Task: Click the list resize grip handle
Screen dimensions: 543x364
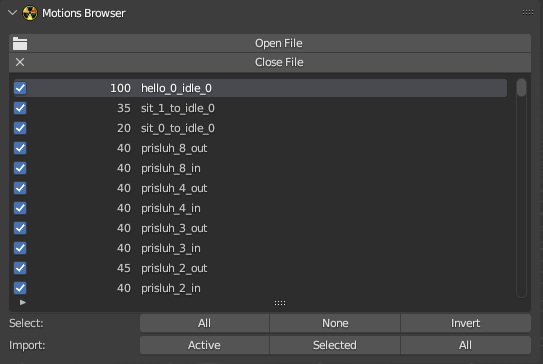Action: (280, 303)
